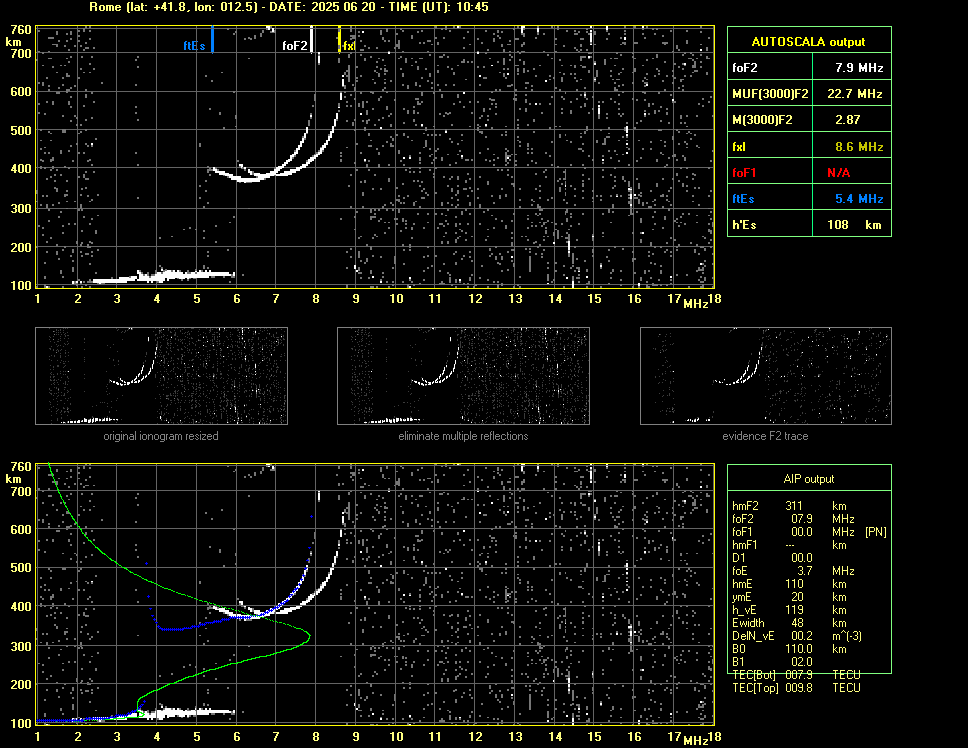Select the 7.9 MHz foF2 value in AUTOSCALA table
Viewport: 968px width, 748px height.
tap(859, 68)
